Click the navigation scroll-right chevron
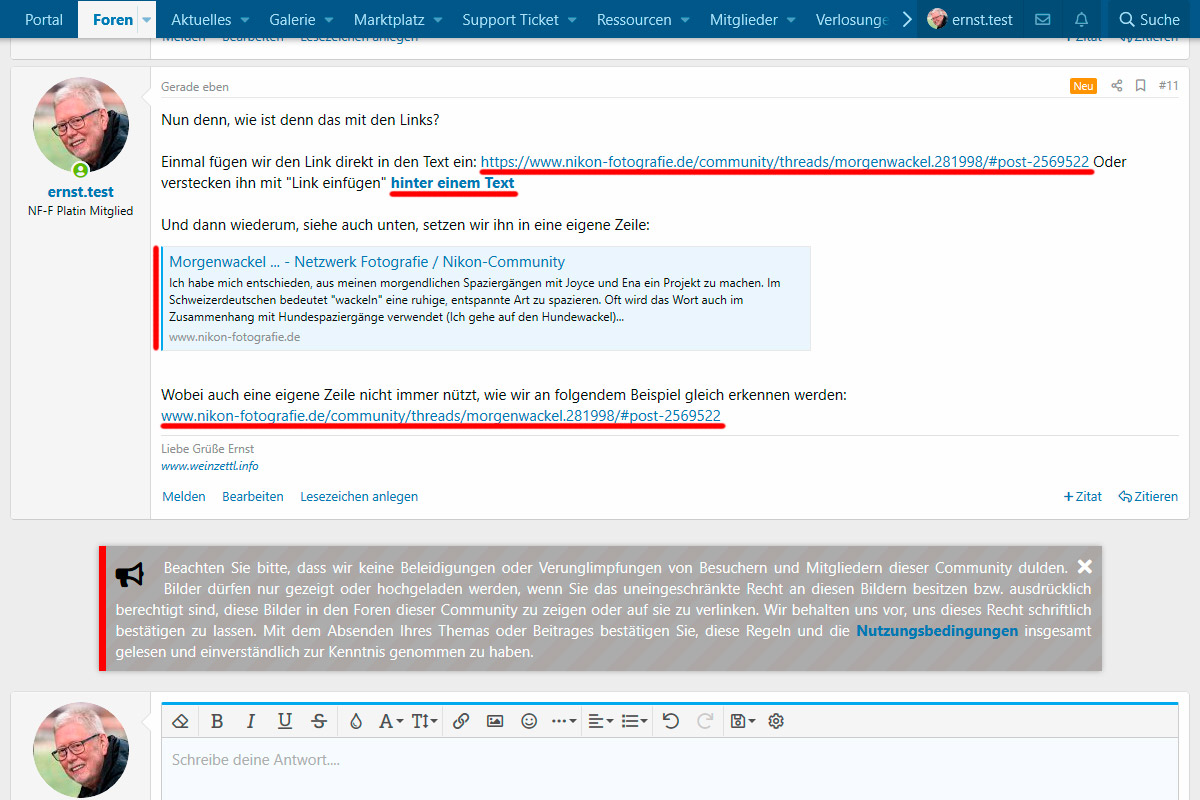Image resolution: width=1200 pixels, height=800 pixels. (x=906, y=19)
